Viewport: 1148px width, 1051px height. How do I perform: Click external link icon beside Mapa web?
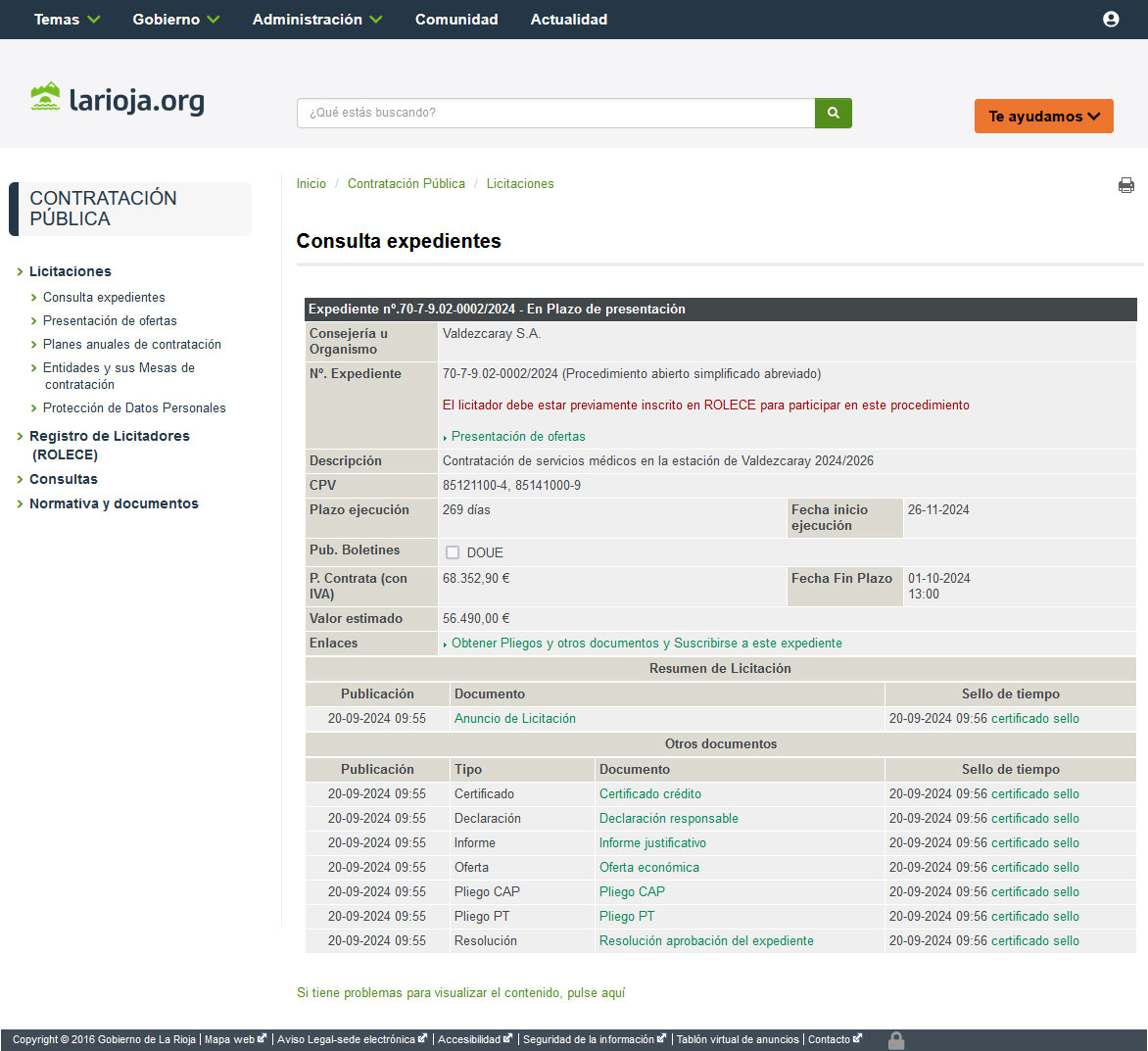tap(262, 1039)
